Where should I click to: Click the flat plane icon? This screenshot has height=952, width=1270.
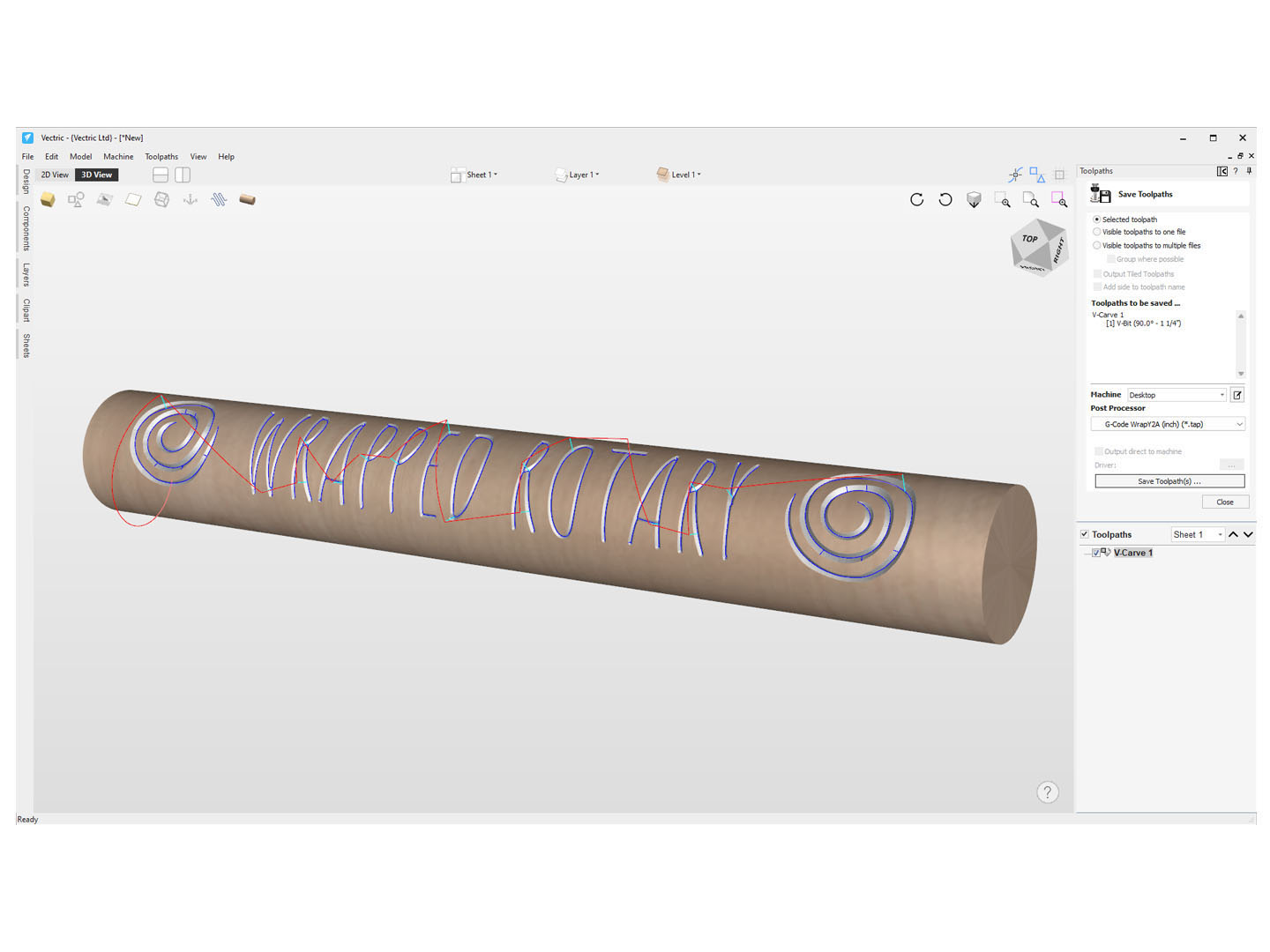tap(133, 200)
